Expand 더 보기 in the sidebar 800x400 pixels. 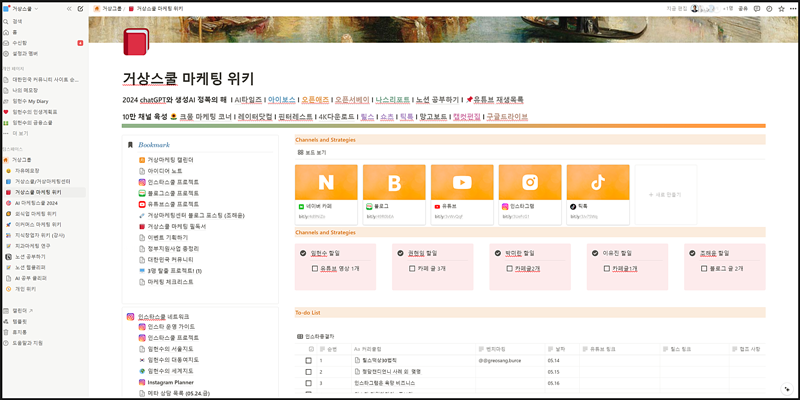point(20,132)
